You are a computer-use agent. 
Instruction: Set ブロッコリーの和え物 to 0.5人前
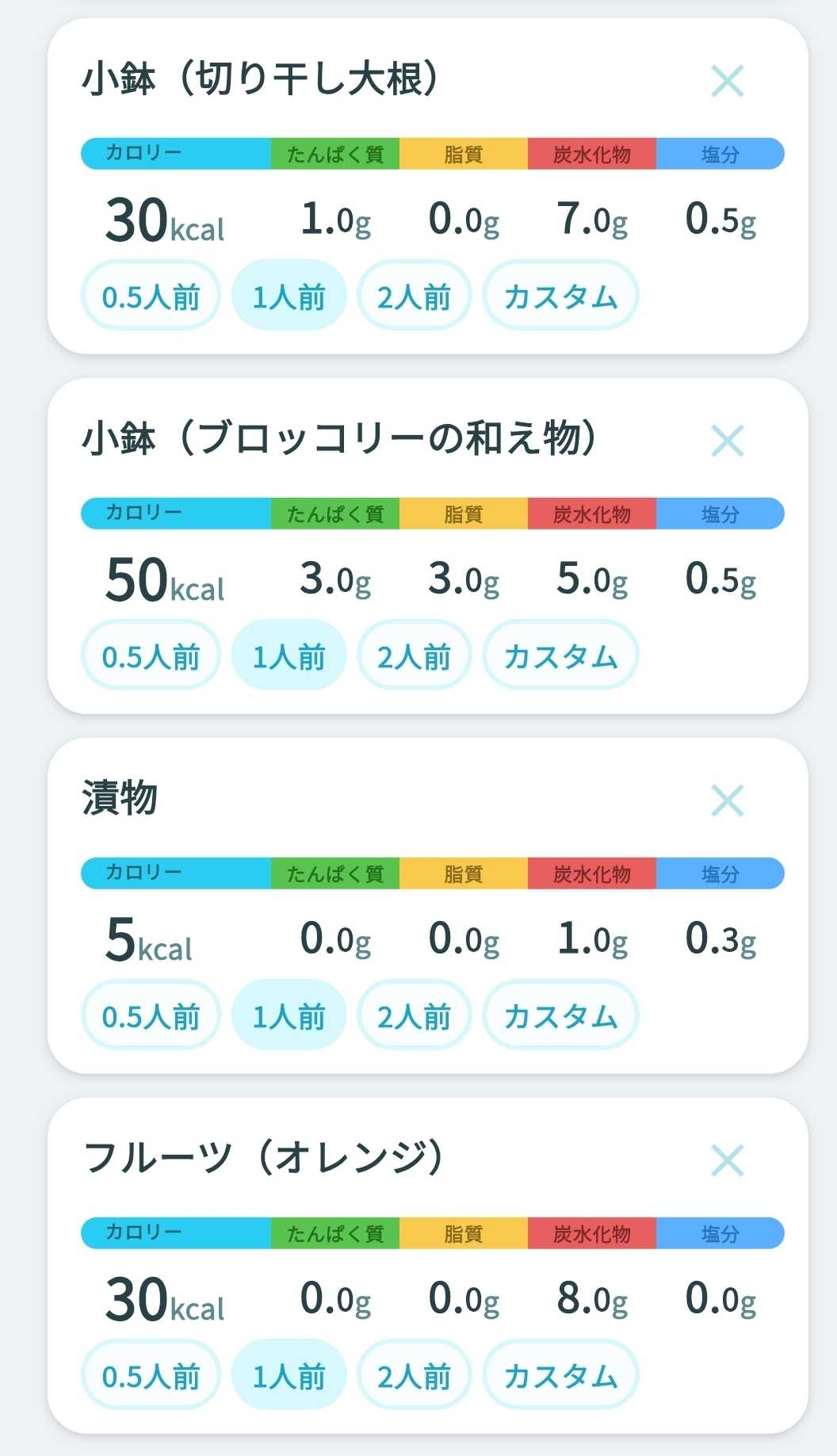[151, 655]
